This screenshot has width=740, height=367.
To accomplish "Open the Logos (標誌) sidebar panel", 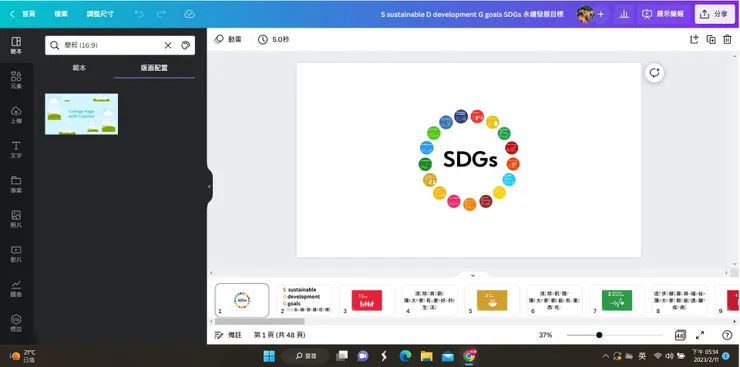I will point(16,323).
